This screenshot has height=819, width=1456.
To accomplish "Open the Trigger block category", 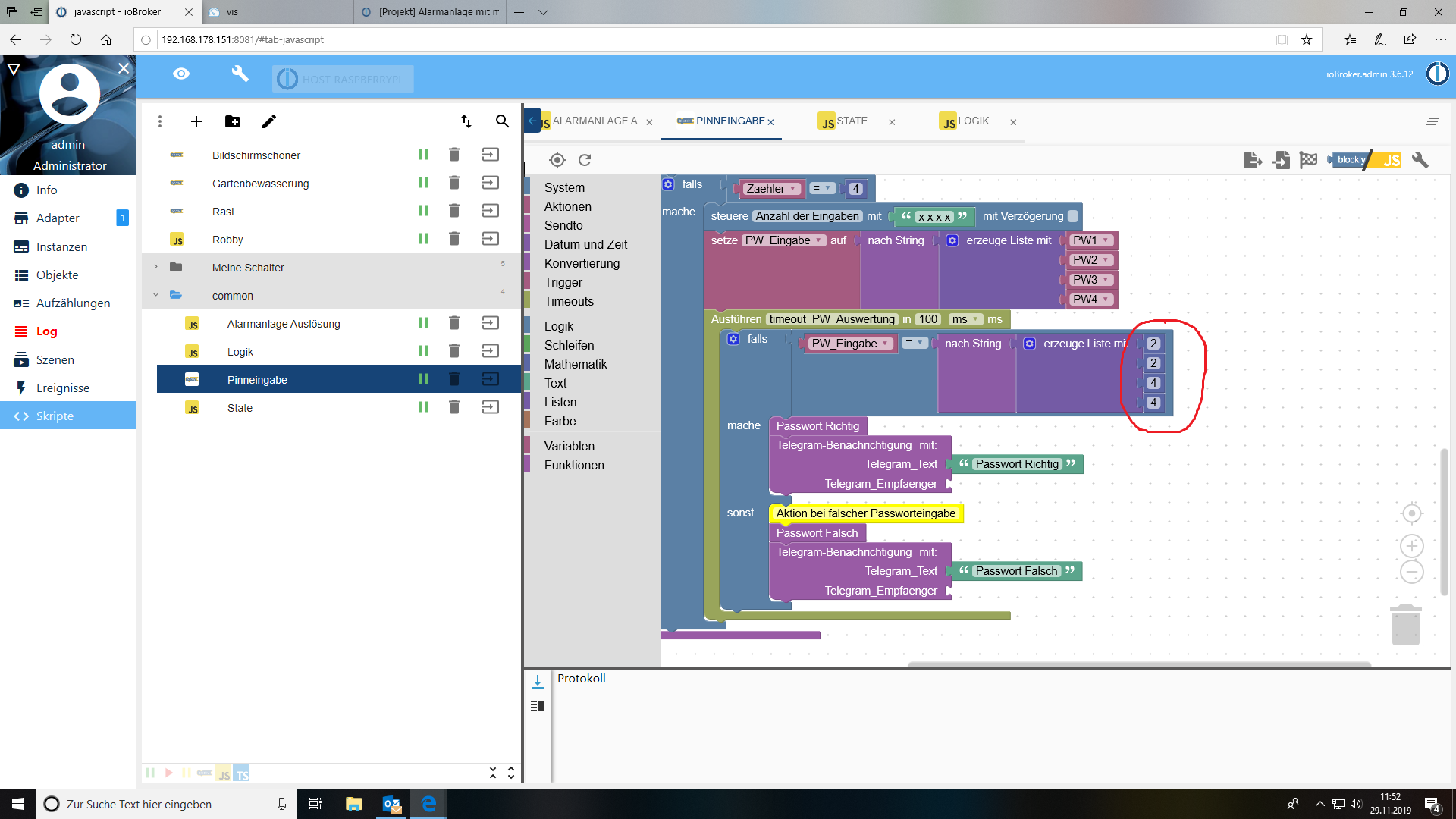I will tap(563, 282).
